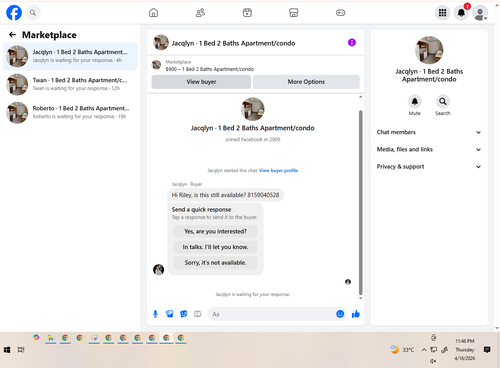Select the Twan conversation in the chat list
Screen dimensions: 500x368
(x=70, y=84)
